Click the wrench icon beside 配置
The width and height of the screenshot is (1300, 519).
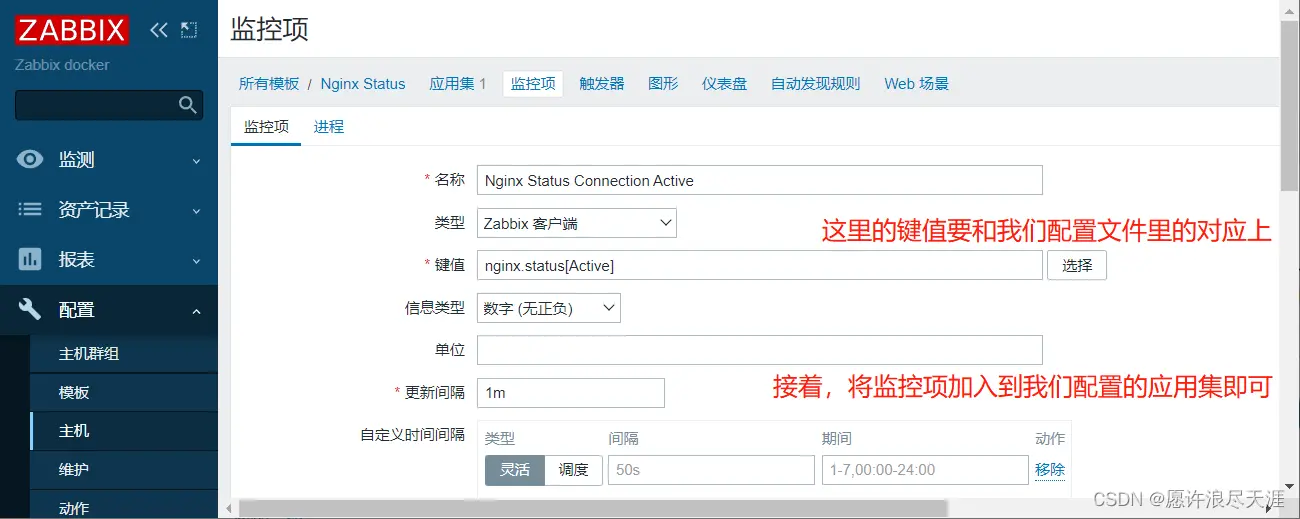[31, 310]
